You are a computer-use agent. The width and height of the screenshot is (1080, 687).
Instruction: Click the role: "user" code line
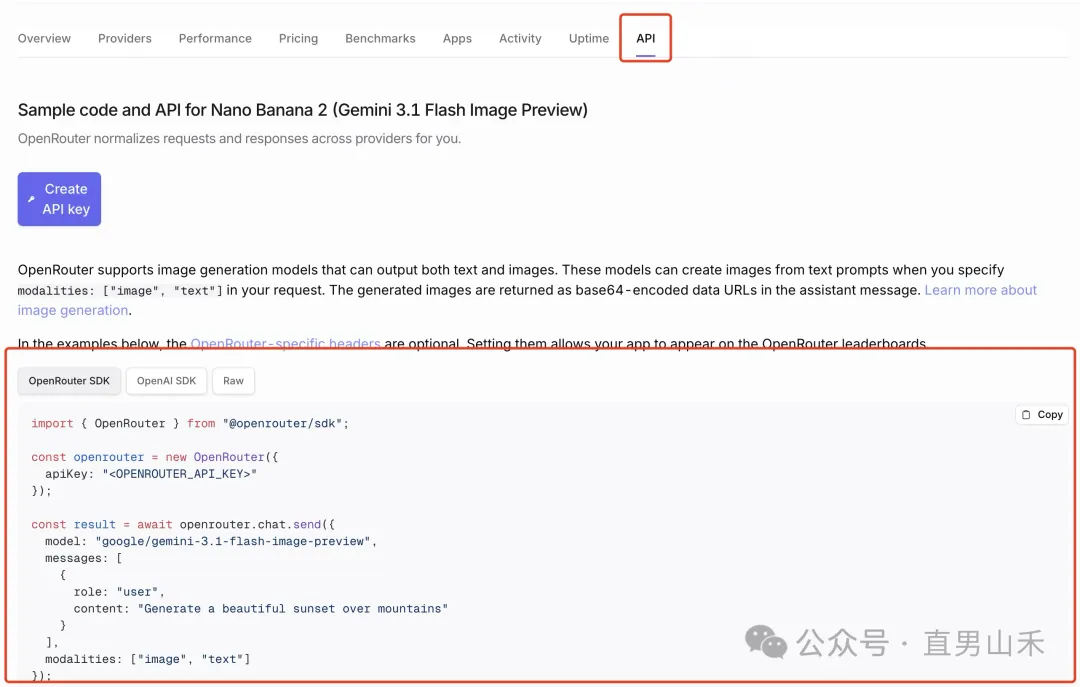click(119, 592)
